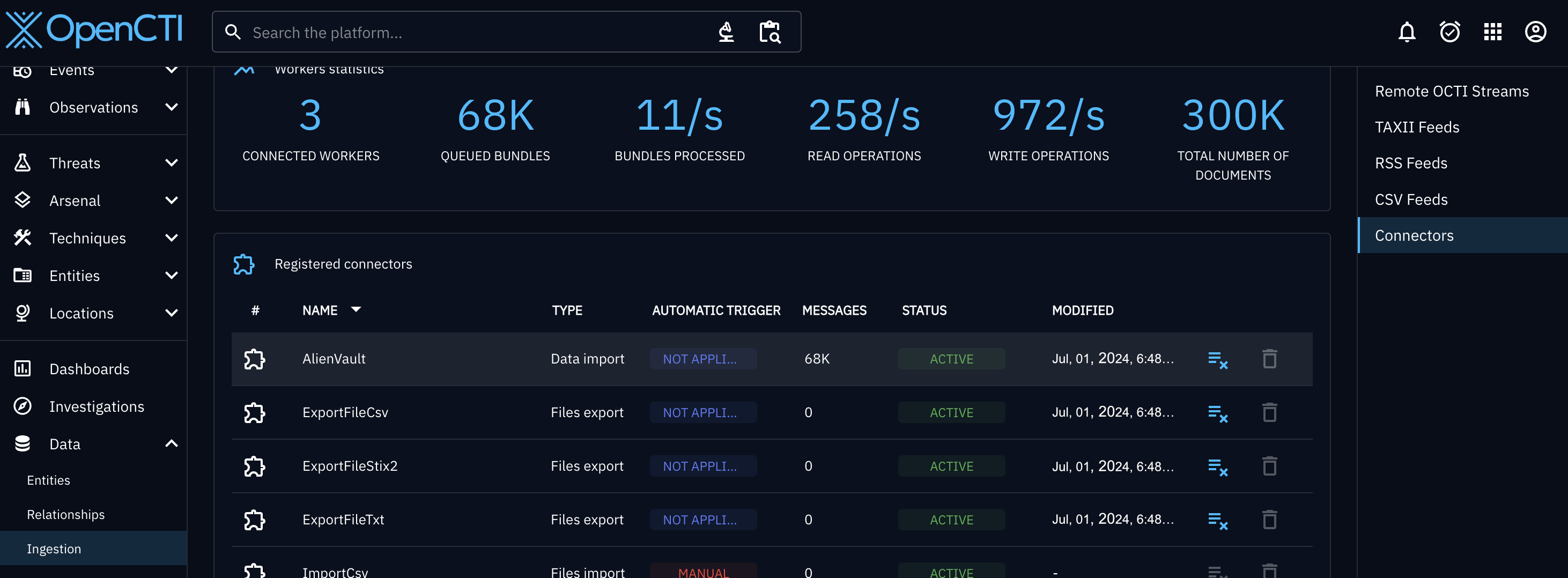This screenshot has width=1568, height=578.
Task: Click the ExportFileTxt row puzzle icon
Action: point(254,520)
